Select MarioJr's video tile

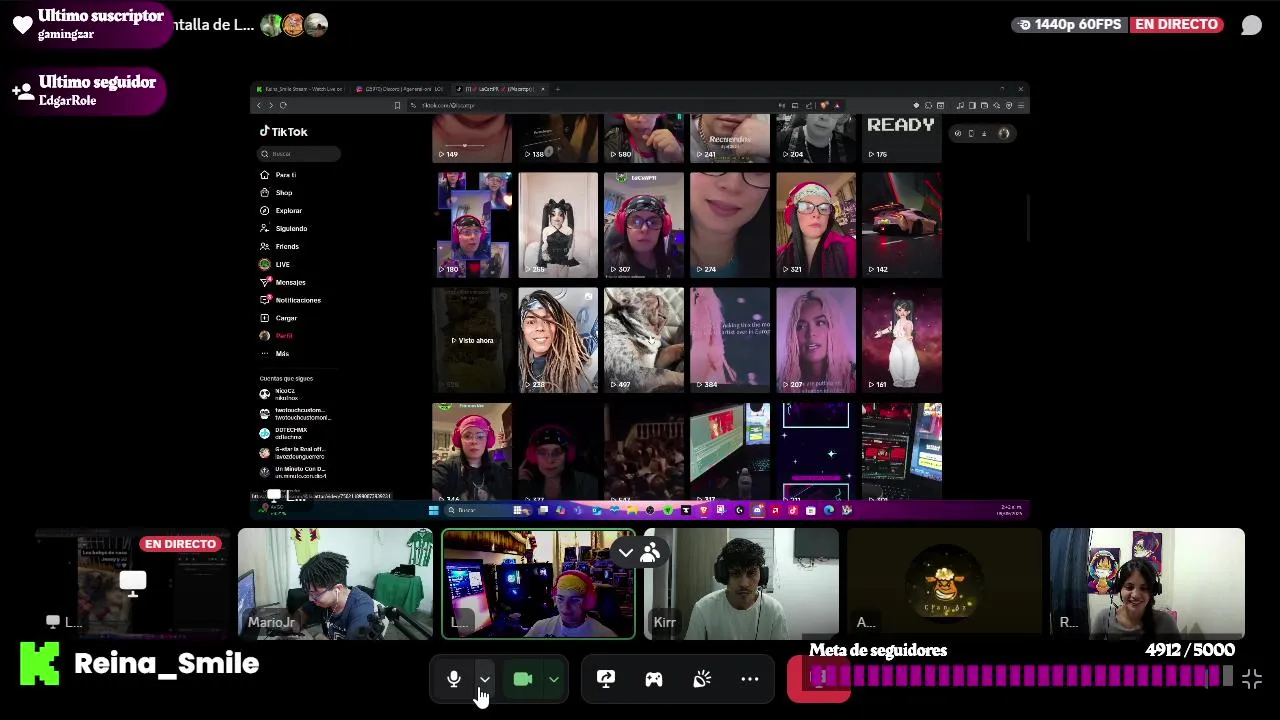click(335, 584)
